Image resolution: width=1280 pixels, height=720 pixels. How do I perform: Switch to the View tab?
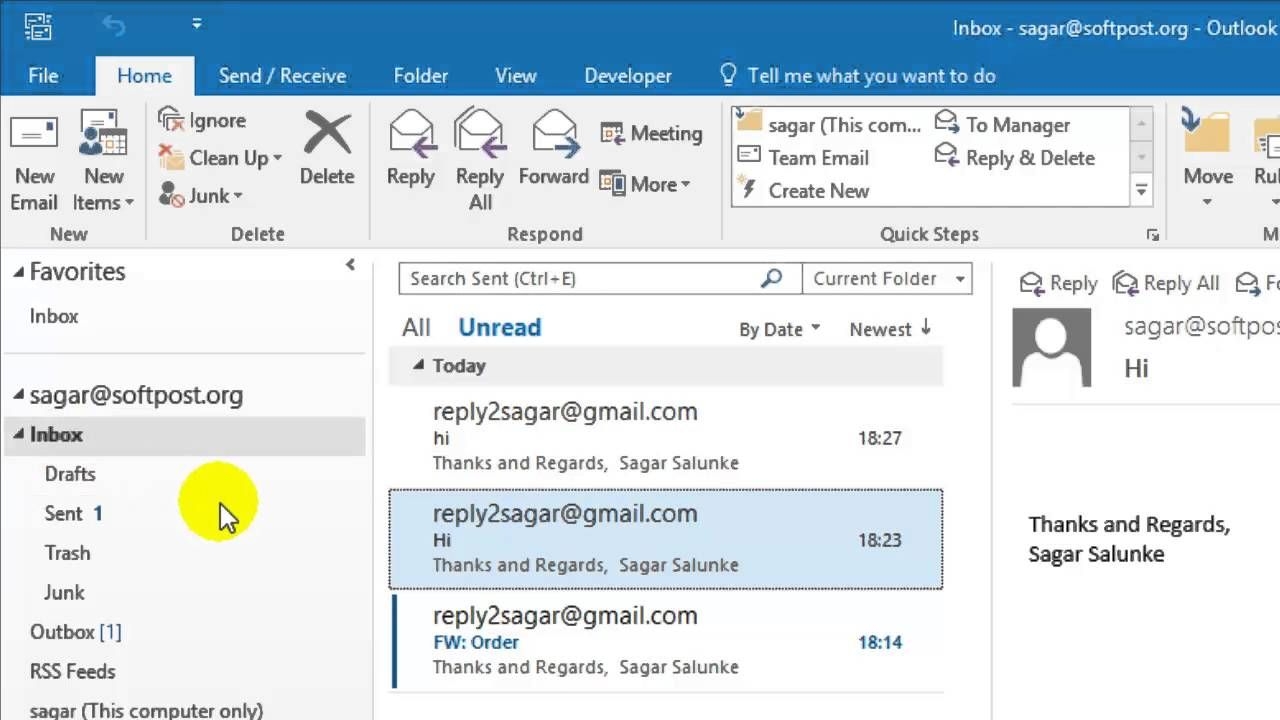pos(516,76)
